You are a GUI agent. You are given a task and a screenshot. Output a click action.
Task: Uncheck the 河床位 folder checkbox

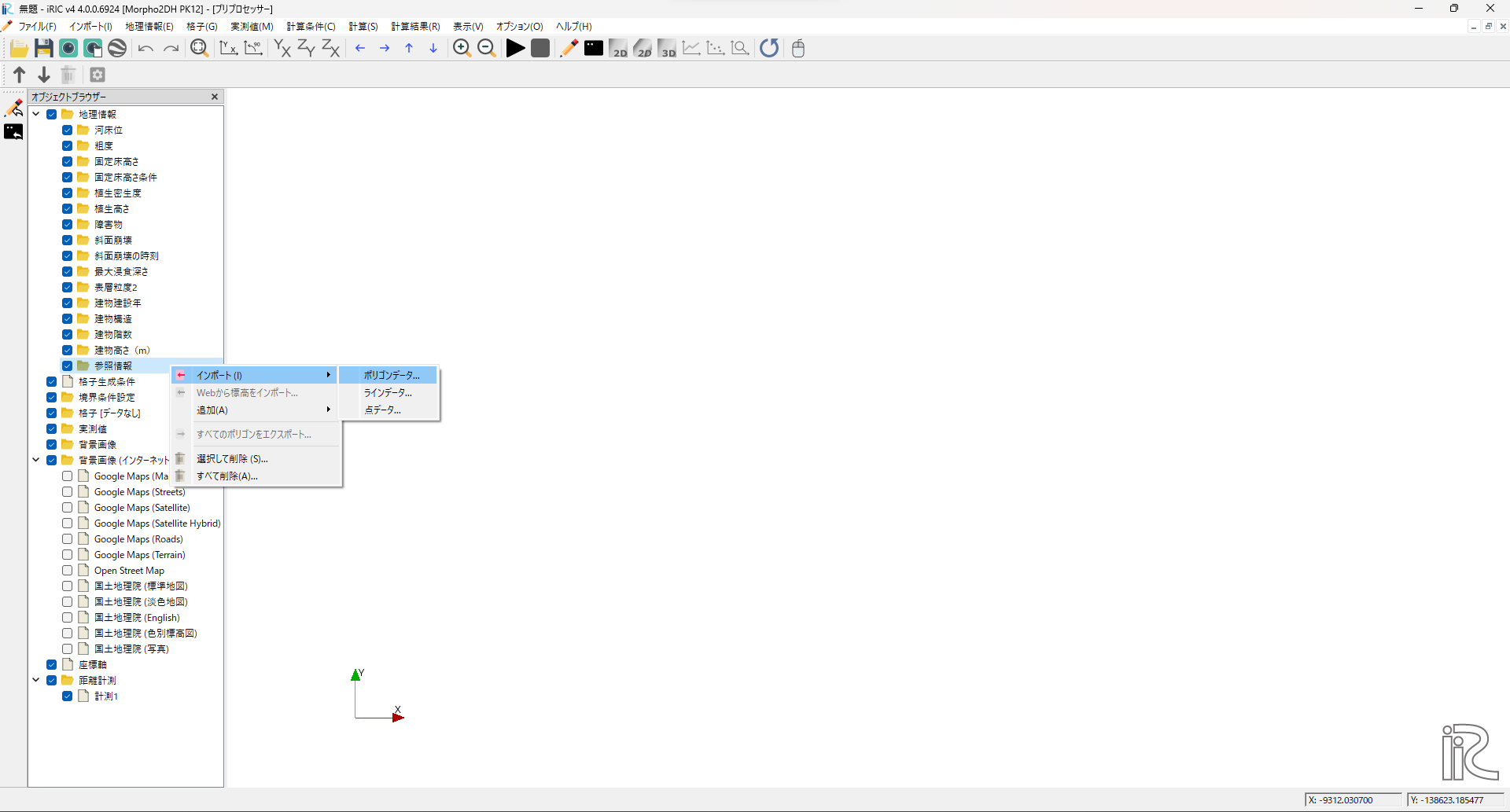click(x=68, y=130)
